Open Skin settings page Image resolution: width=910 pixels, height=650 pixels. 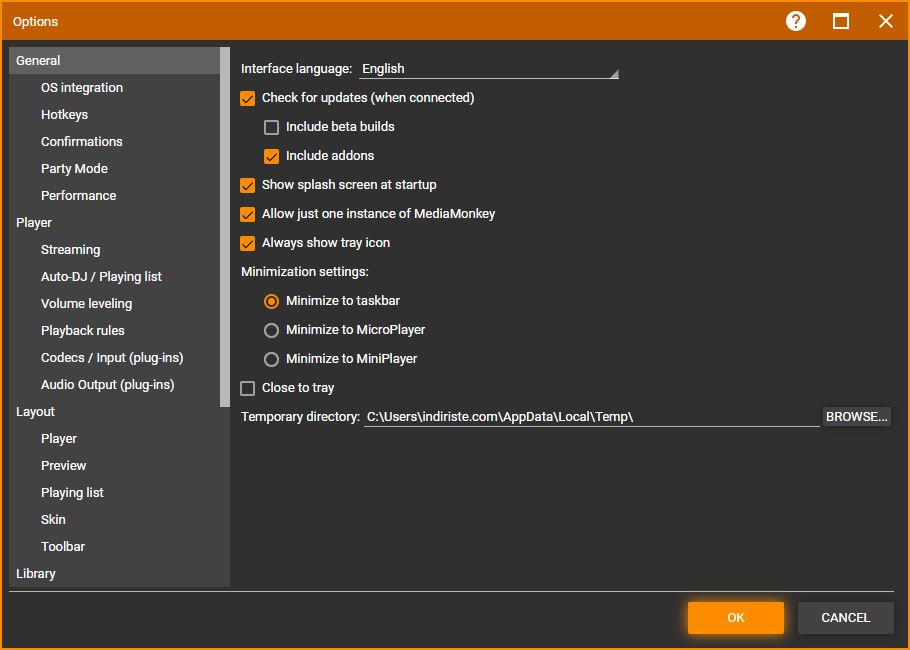pos(53,519)
